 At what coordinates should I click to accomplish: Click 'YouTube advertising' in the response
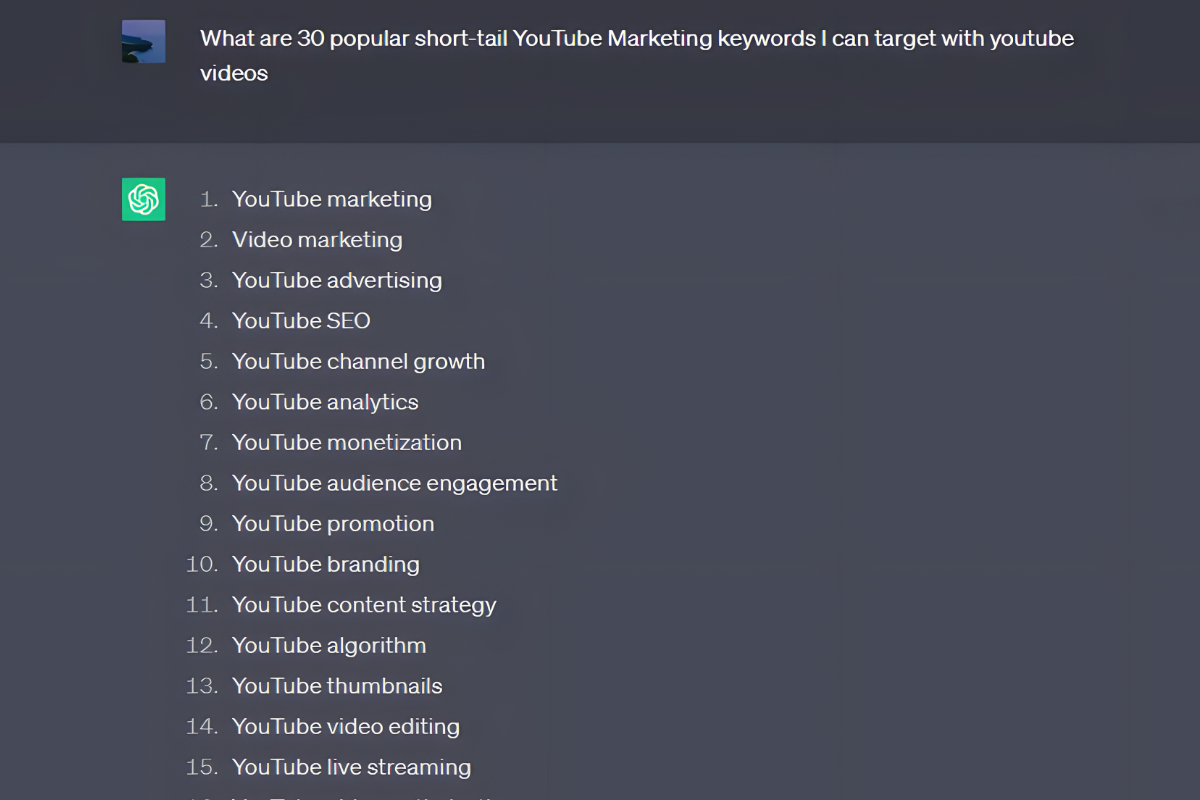click(x=336, y=280)
